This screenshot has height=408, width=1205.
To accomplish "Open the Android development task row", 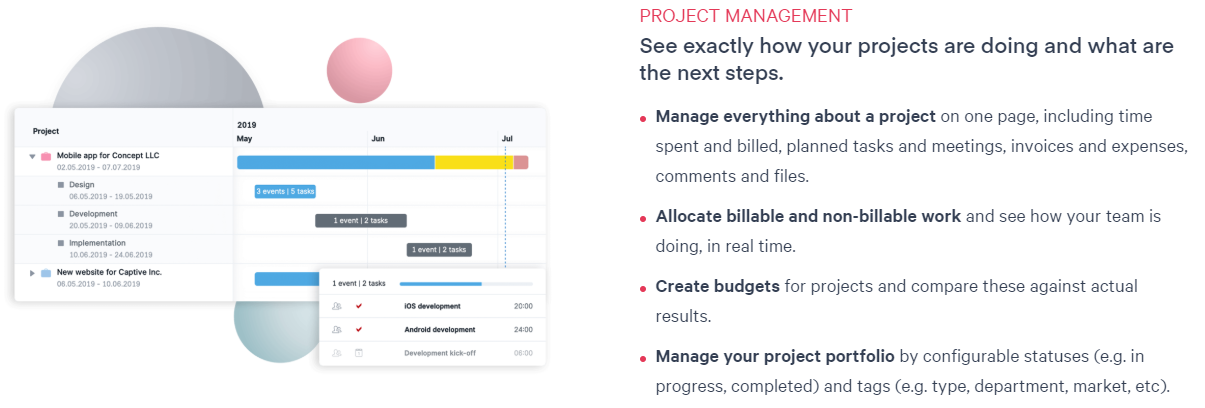I will [x=432, y=329].
